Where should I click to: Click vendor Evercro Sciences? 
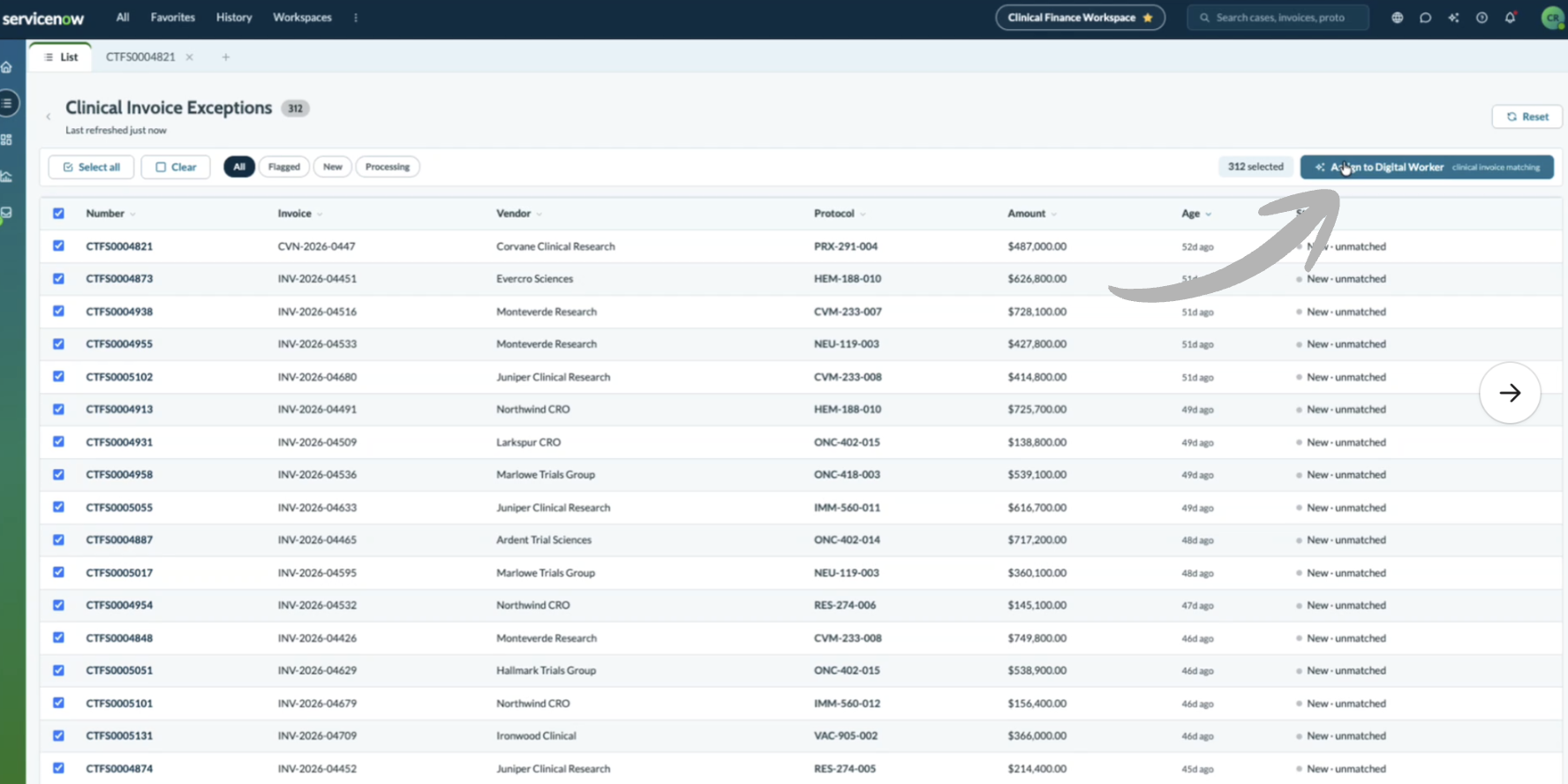click(534, 279)
